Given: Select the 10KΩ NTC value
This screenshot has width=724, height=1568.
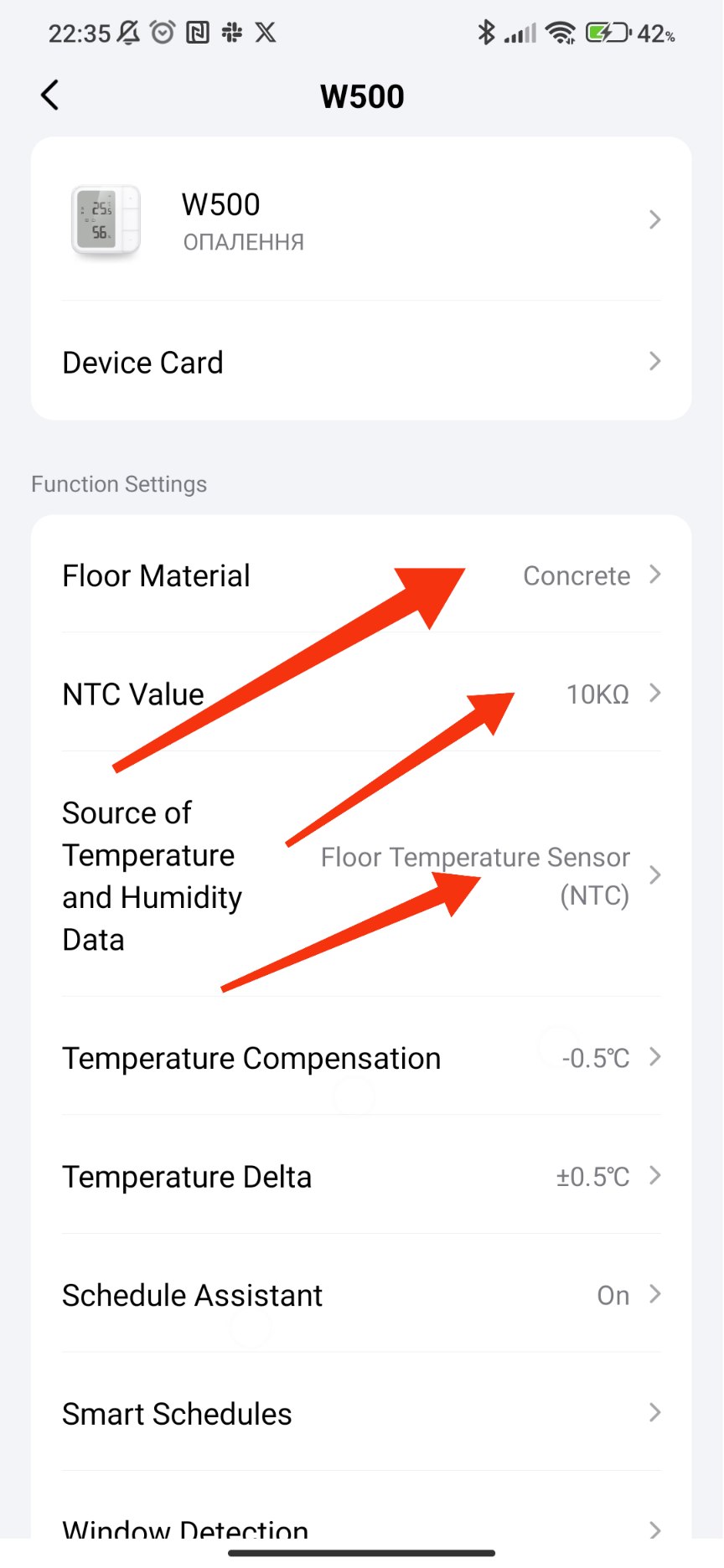Looking at the screenshot, I should (597, 694).
